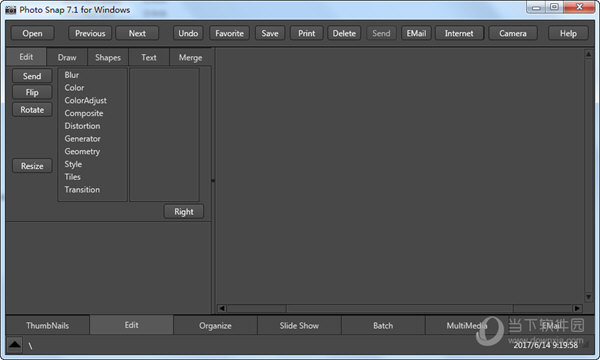Print the current photo
The image size is (600, 360).
(x=307, y=34)
